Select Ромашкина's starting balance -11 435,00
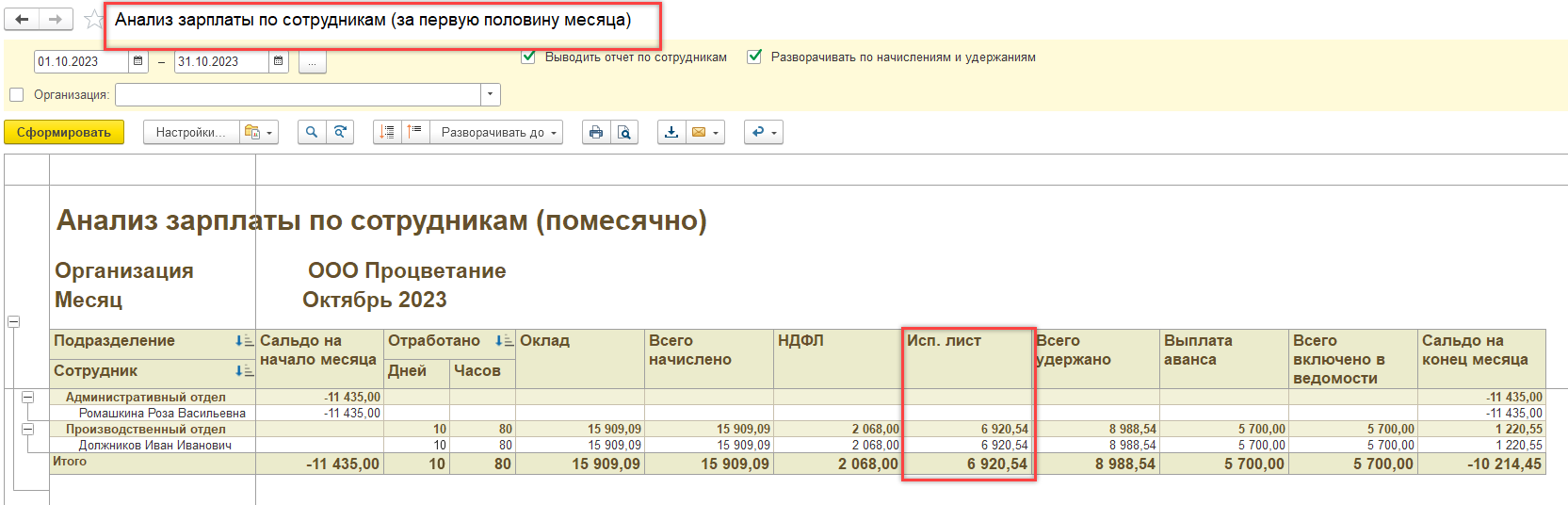This screenshot has width=1568, height=505. click(x=320, y=414)
